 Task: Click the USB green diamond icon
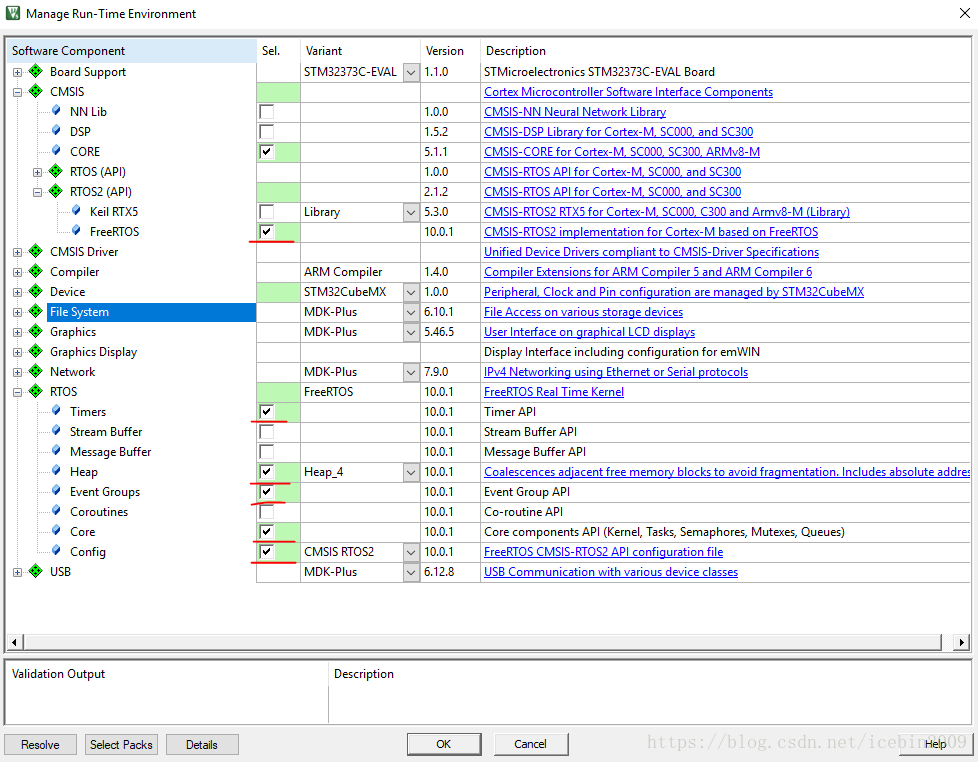(36, 571)
